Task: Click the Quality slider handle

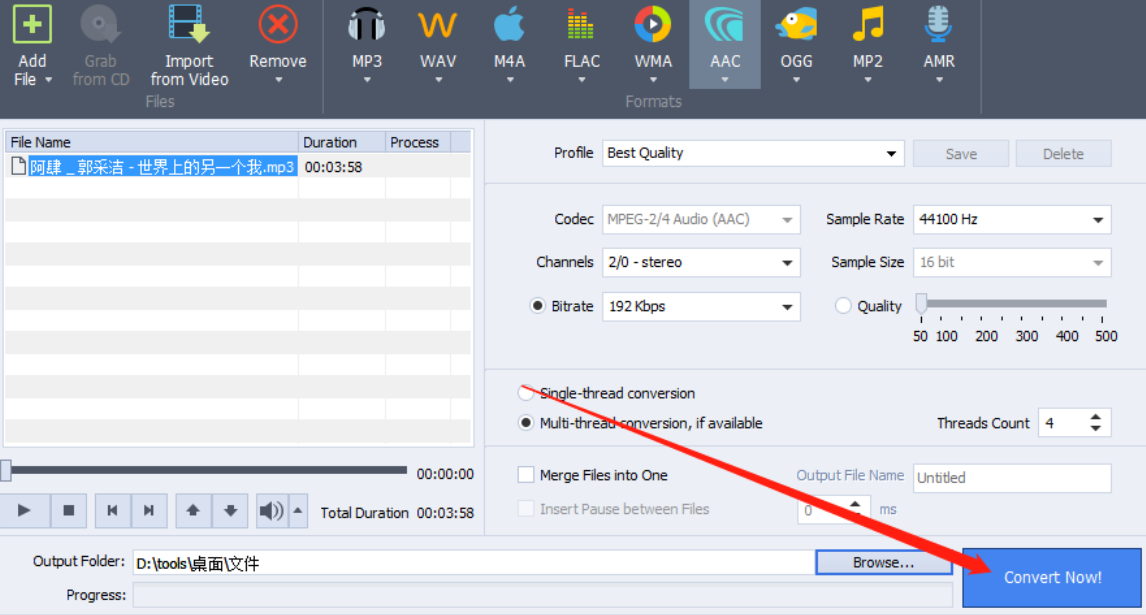Action: (922, 303)
